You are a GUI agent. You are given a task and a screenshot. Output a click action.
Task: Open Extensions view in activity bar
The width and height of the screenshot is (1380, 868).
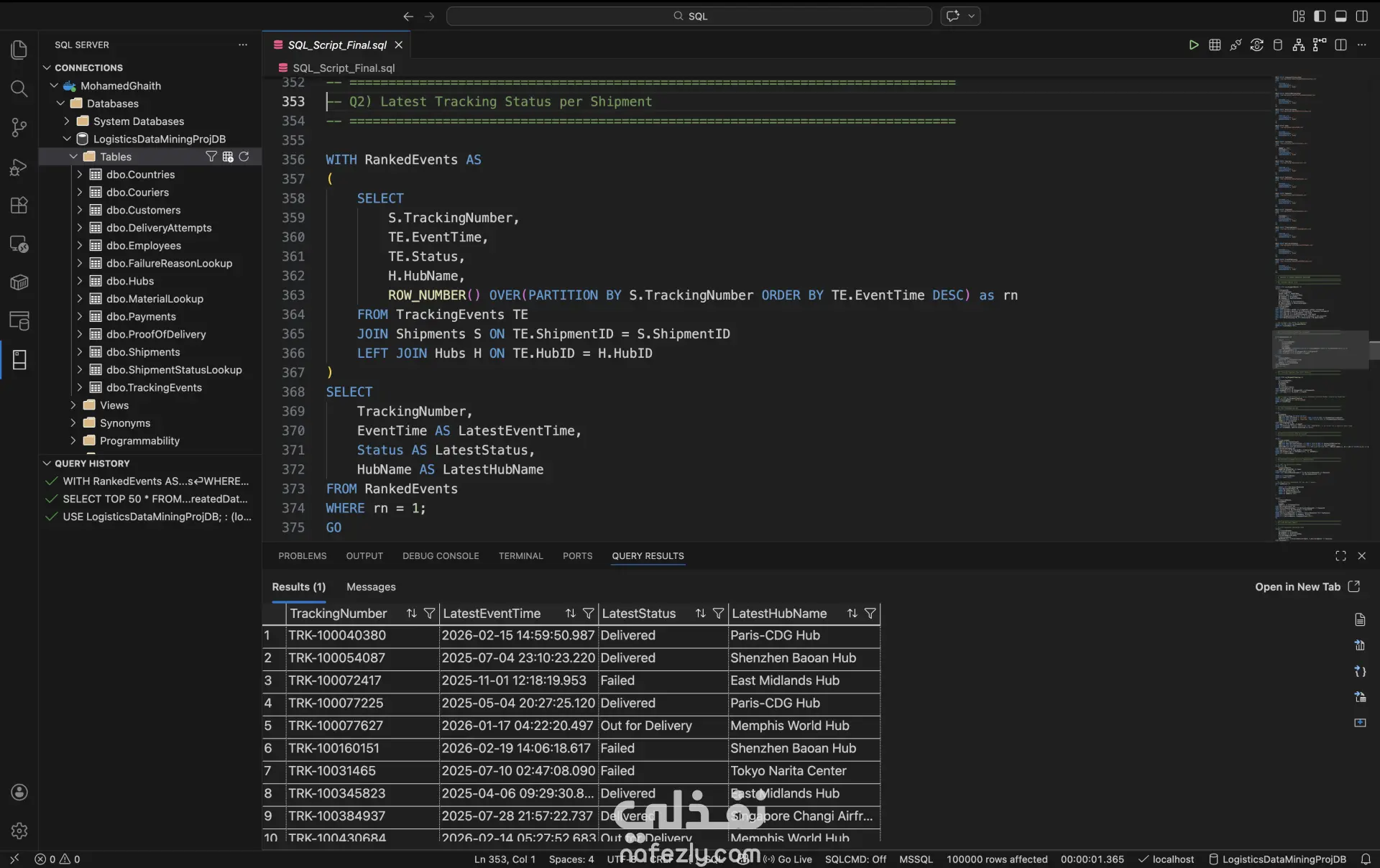click(x=19, y=206)
